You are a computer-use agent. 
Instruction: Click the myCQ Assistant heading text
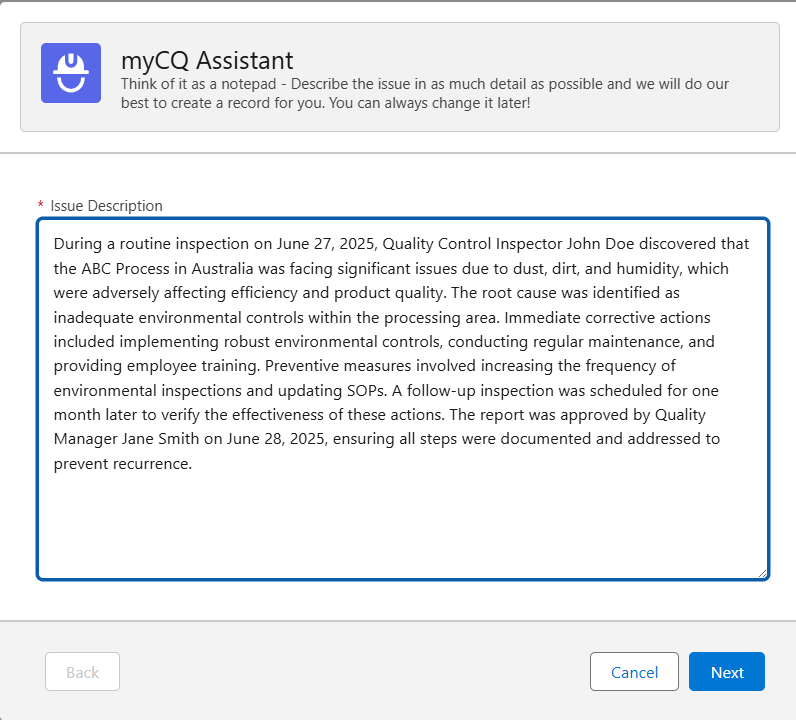207,60
